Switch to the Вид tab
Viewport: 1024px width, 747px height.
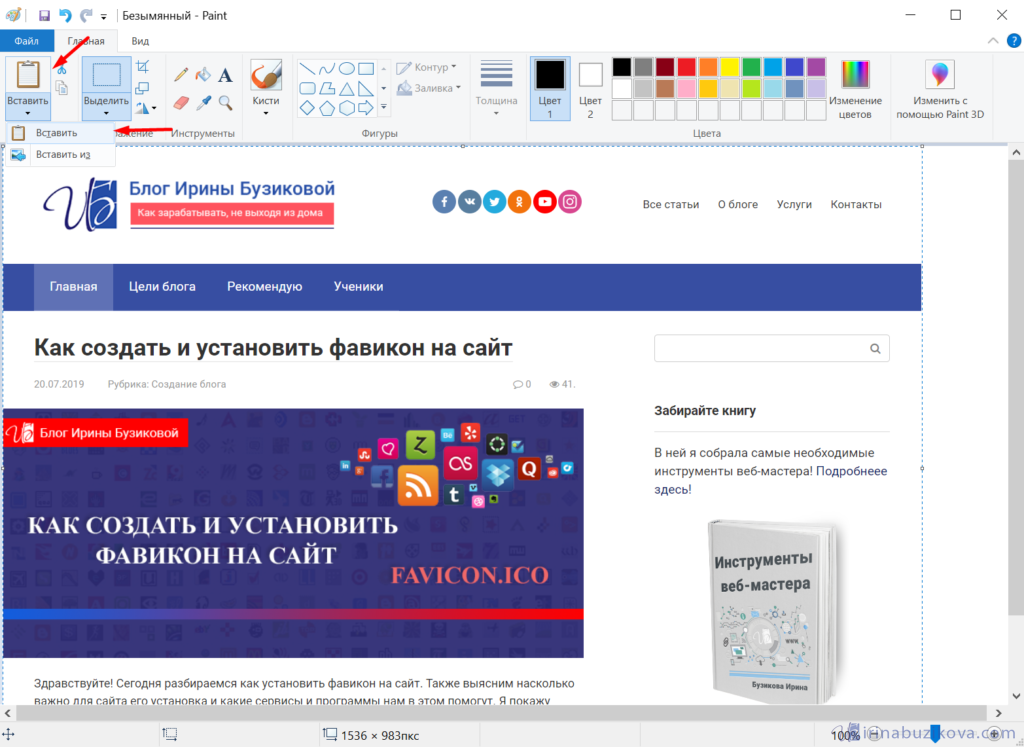(x=141, y=41)
